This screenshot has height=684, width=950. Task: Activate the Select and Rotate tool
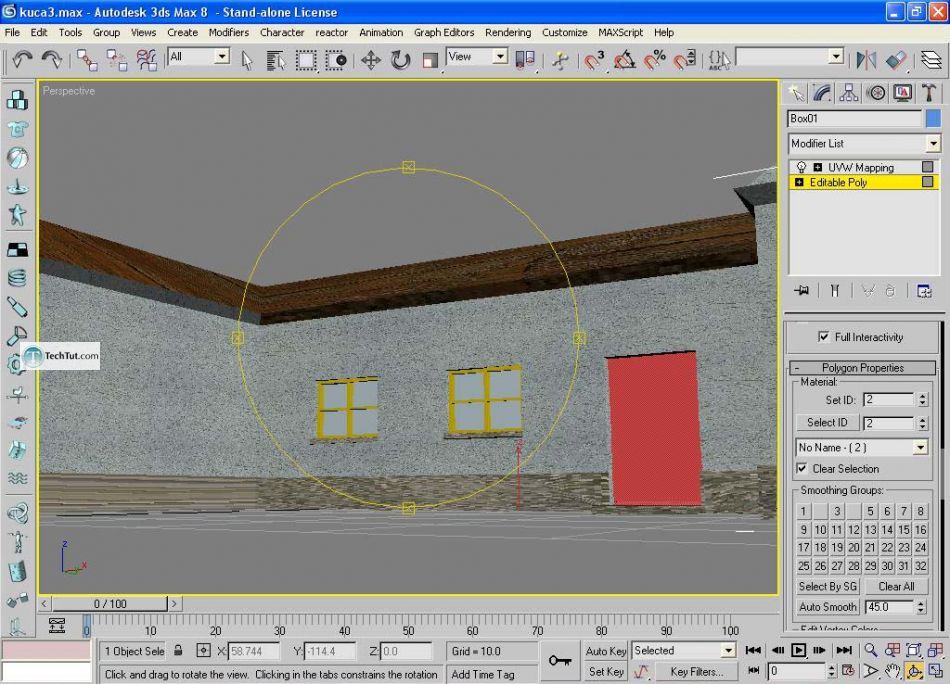400,60
